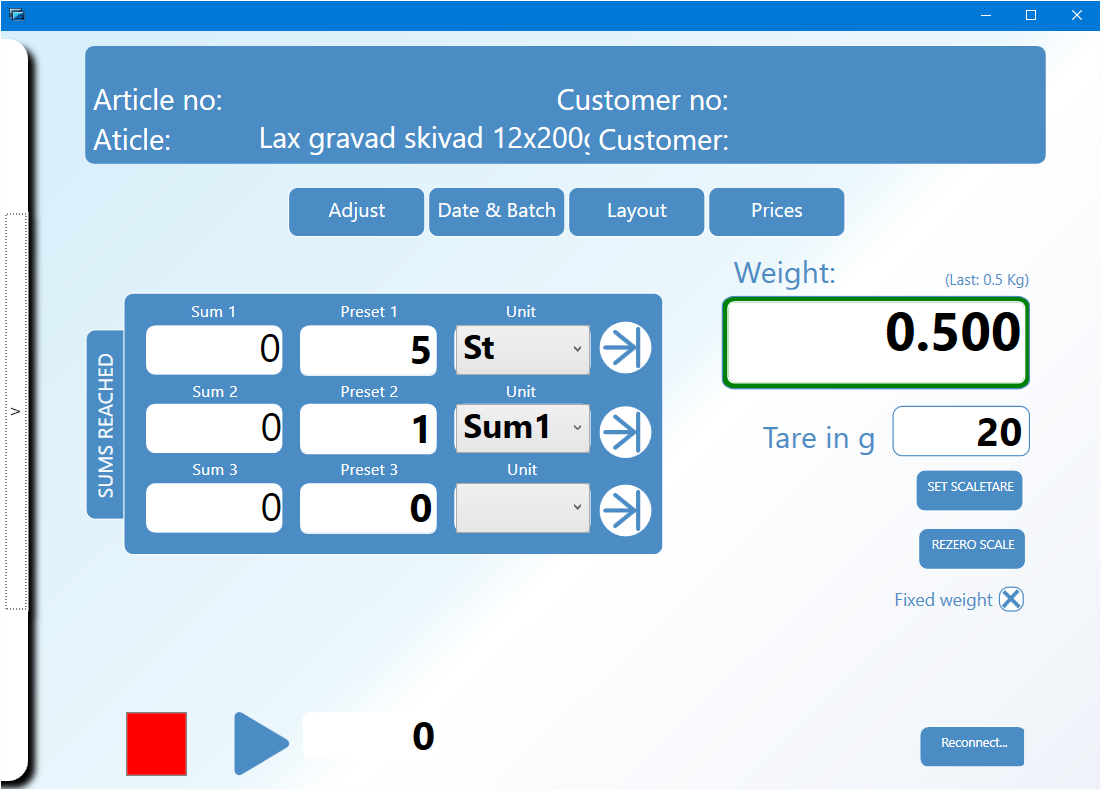Open the empty Unit dropdown for Preset 3
Image resolution: width=1101 pixels, height=790 pixels.
[x=522, y=508]
